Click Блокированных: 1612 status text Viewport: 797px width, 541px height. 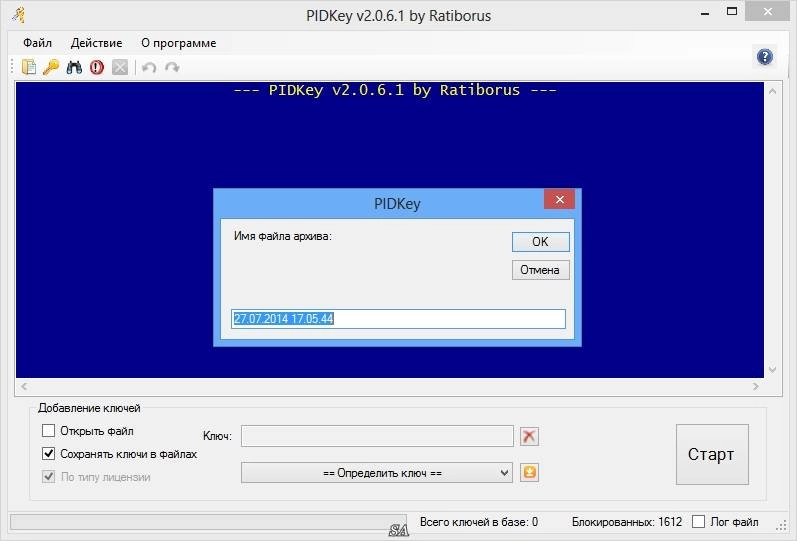tap(627, 522)
